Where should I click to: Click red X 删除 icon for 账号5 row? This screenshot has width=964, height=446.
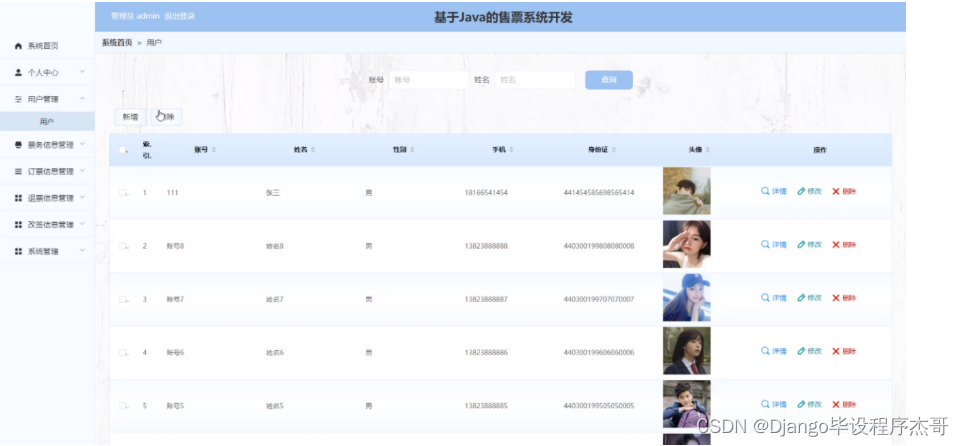pyautogui.click(x=836, y=405)
